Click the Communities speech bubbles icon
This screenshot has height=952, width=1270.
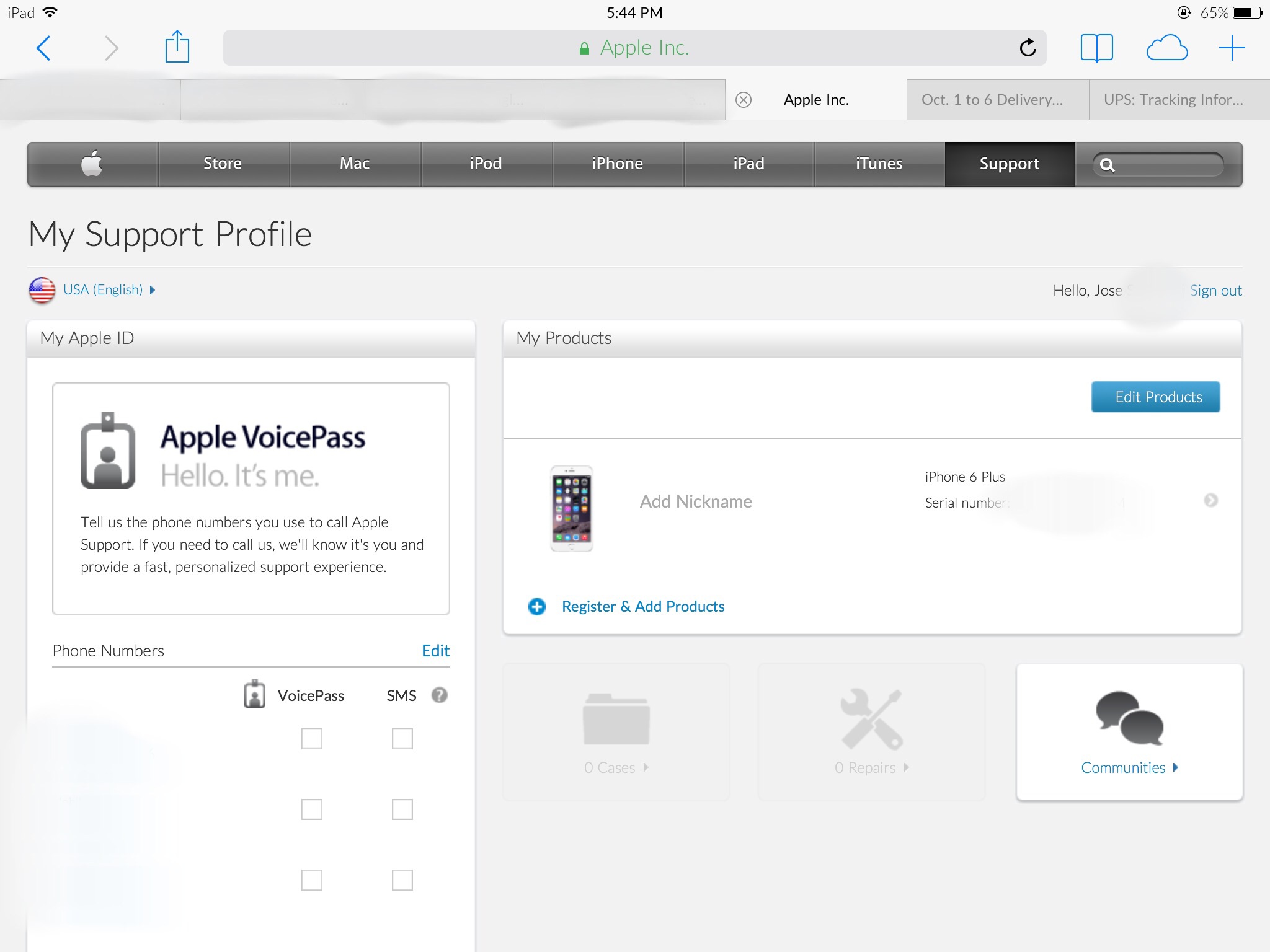point(1129,718)
